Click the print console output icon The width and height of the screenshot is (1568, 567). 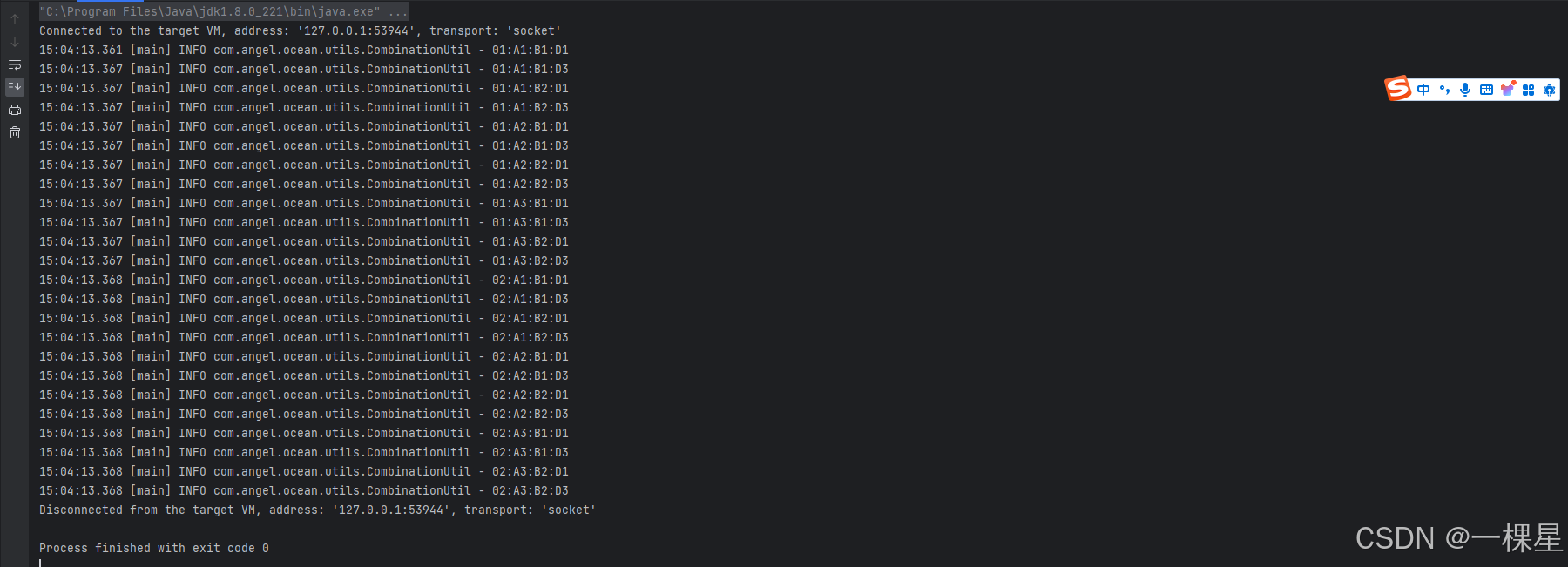(x=15, y=110)
